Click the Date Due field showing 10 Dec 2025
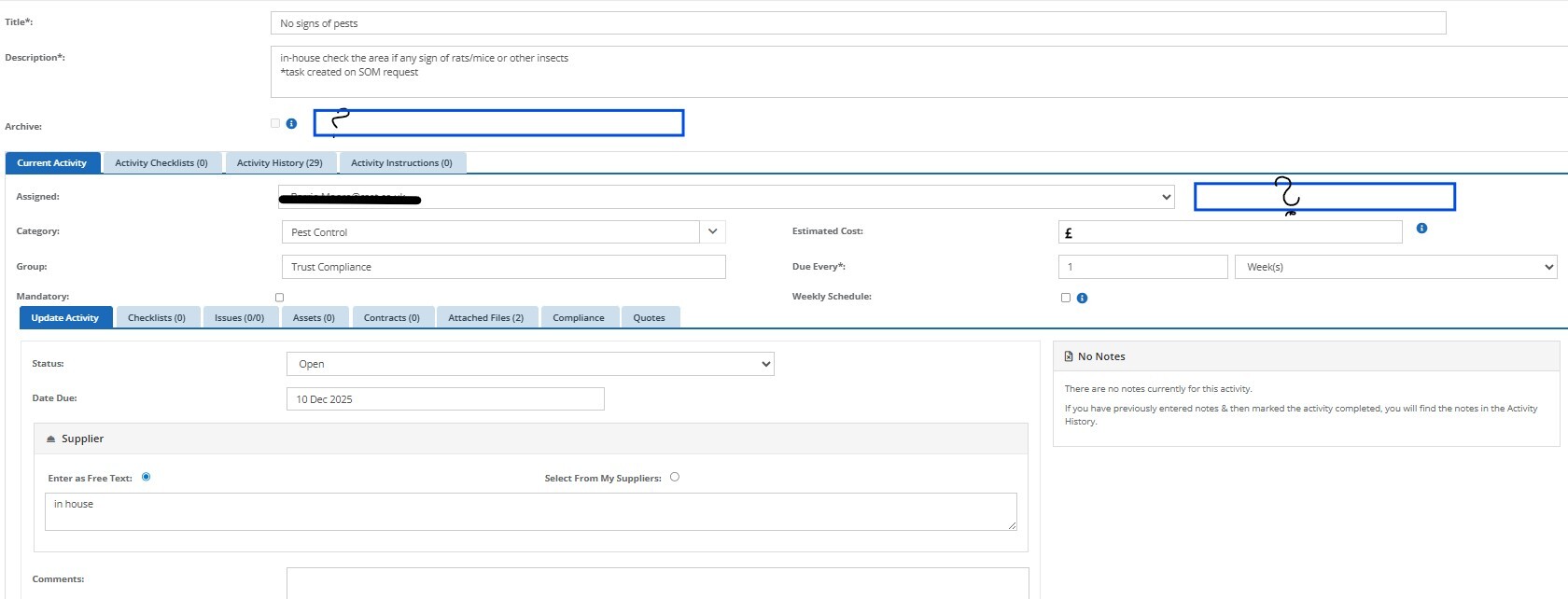Image resolution: width=1568 pixels, height=599 pixels. point(445,399)
